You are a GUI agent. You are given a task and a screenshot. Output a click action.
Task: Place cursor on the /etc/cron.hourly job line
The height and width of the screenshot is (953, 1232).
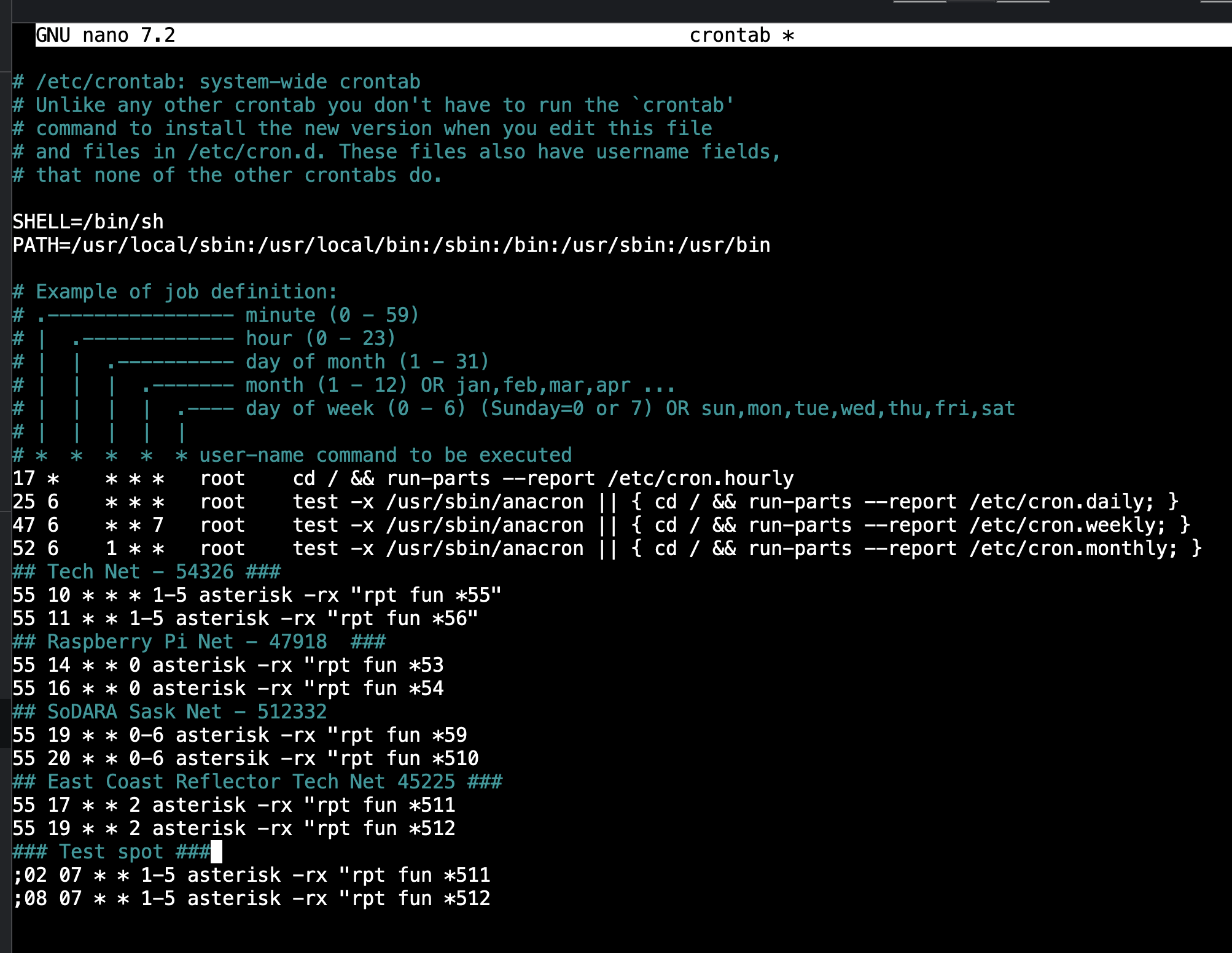(x=404, y=478)
